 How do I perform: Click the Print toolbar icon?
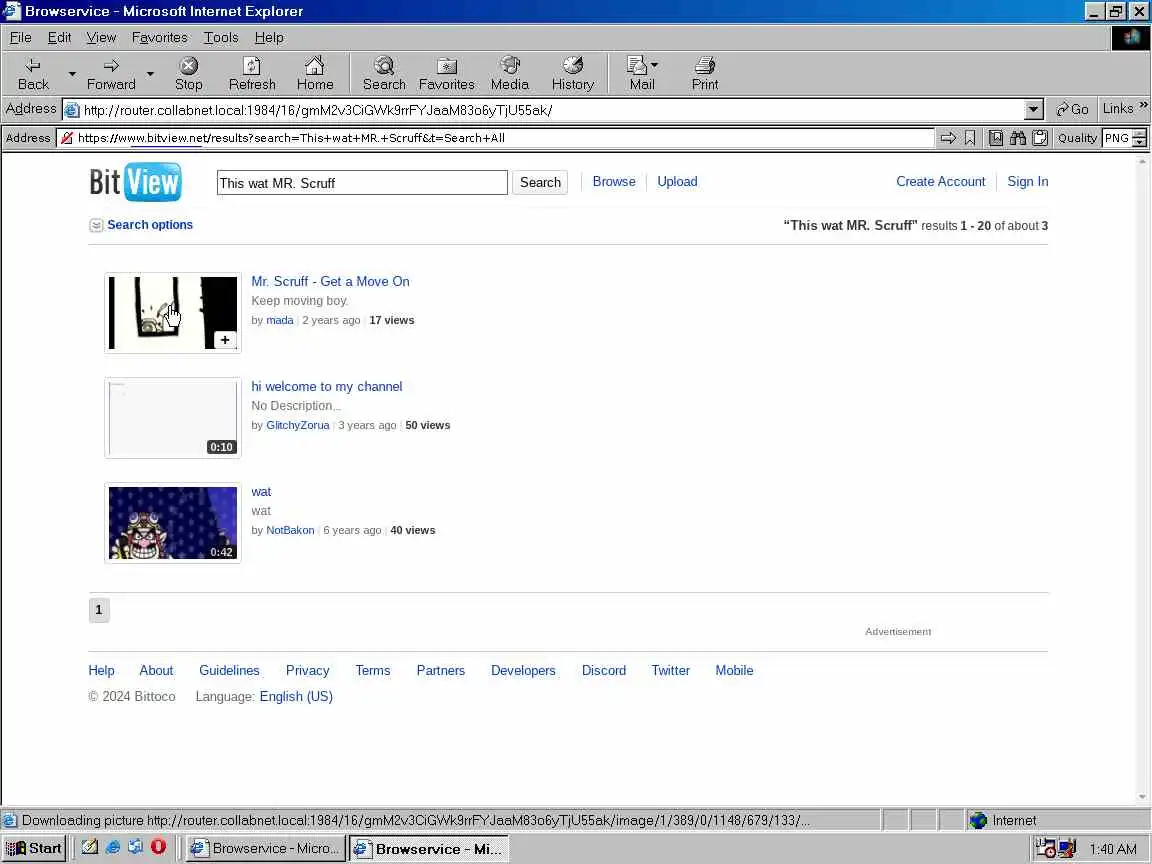coord(705,73)
